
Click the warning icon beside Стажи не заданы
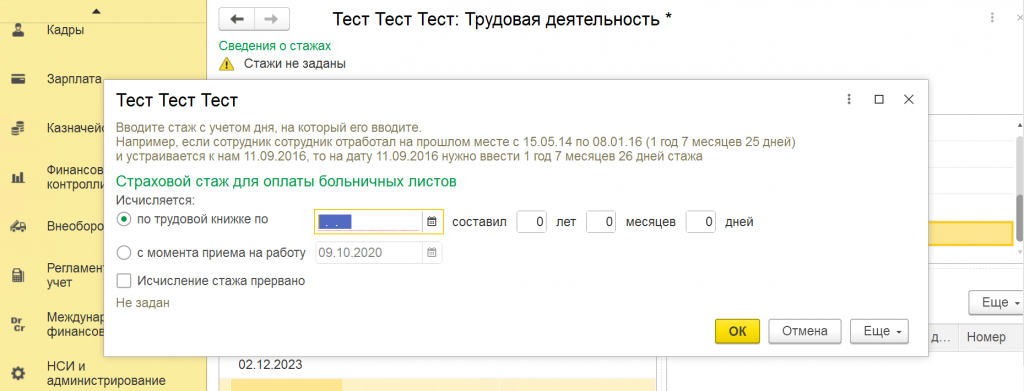tap(226, 64)
